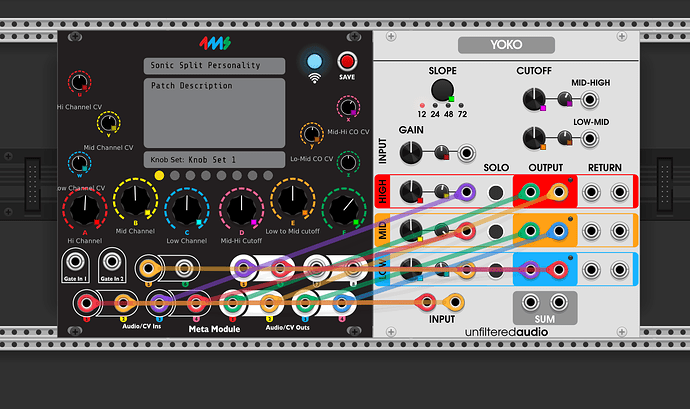The image size is (690, 409).
Task: Click the 4ms logo on Meta Module
Action: (x=215, y=43)
